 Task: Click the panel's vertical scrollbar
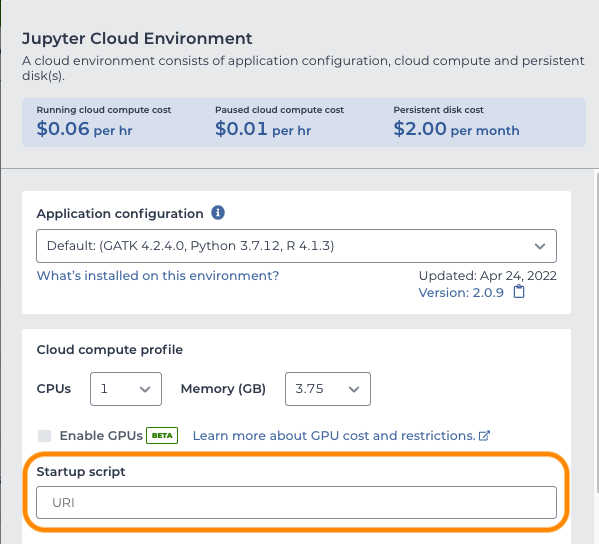tap(597, 330)
